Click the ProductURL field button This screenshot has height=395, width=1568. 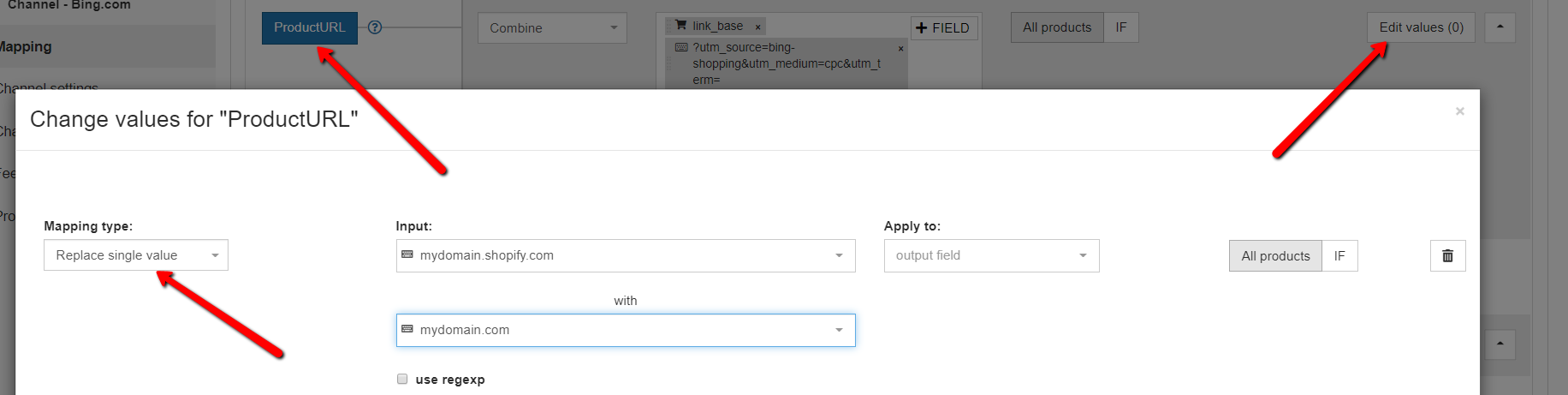click(x=309, y=27)
